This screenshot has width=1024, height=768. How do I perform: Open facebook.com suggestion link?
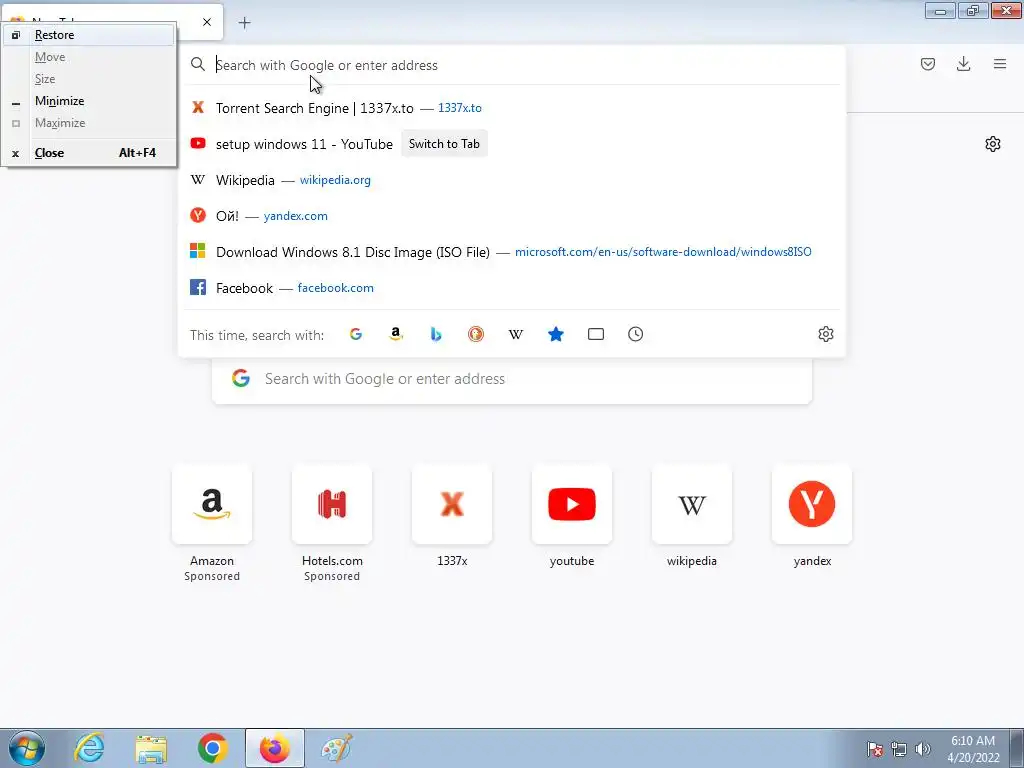click(x=336, y=288)
